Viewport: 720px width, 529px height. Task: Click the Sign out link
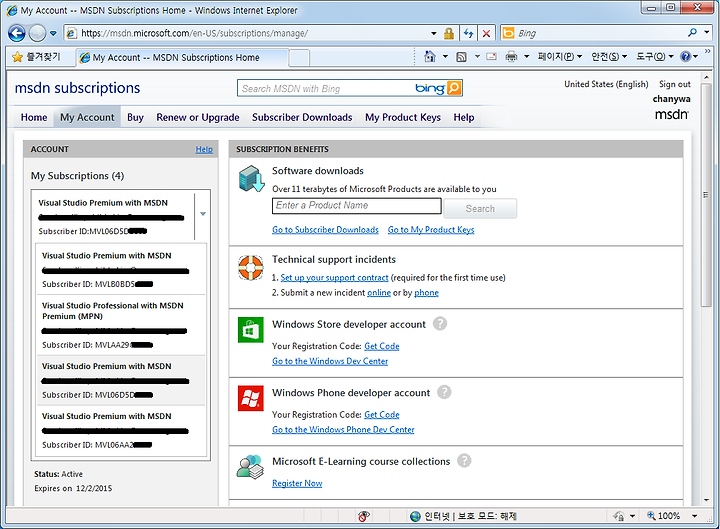pos(675,84)
